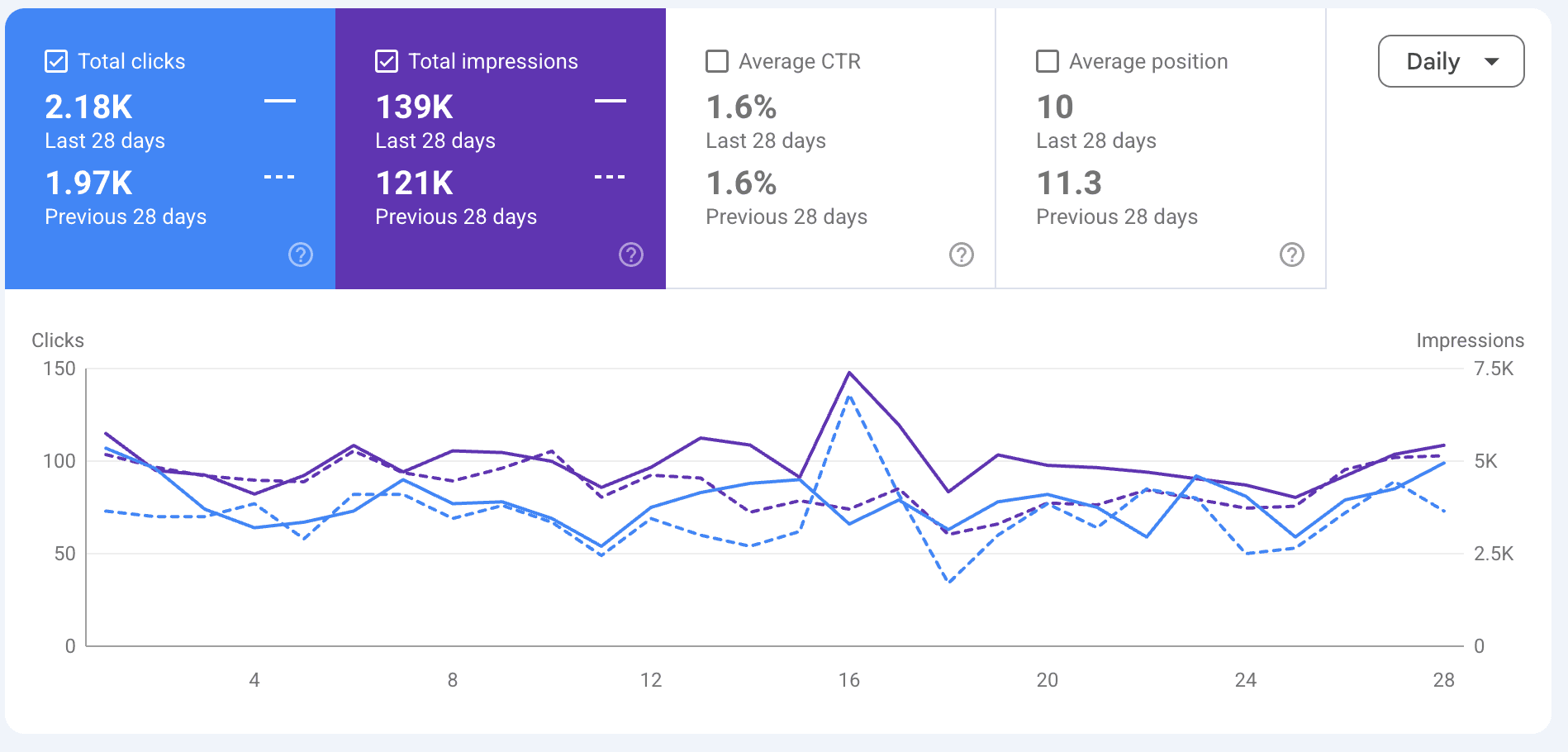
Task: Click the dashed line legend in Total clicks card
Action: click(280, 177)
